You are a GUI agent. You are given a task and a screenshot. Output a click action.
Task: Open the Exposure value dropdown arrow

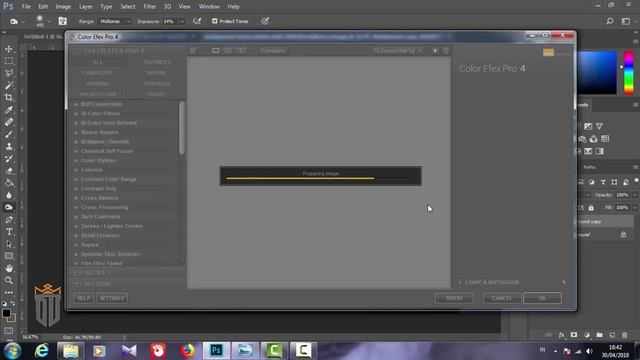(182, 21)
